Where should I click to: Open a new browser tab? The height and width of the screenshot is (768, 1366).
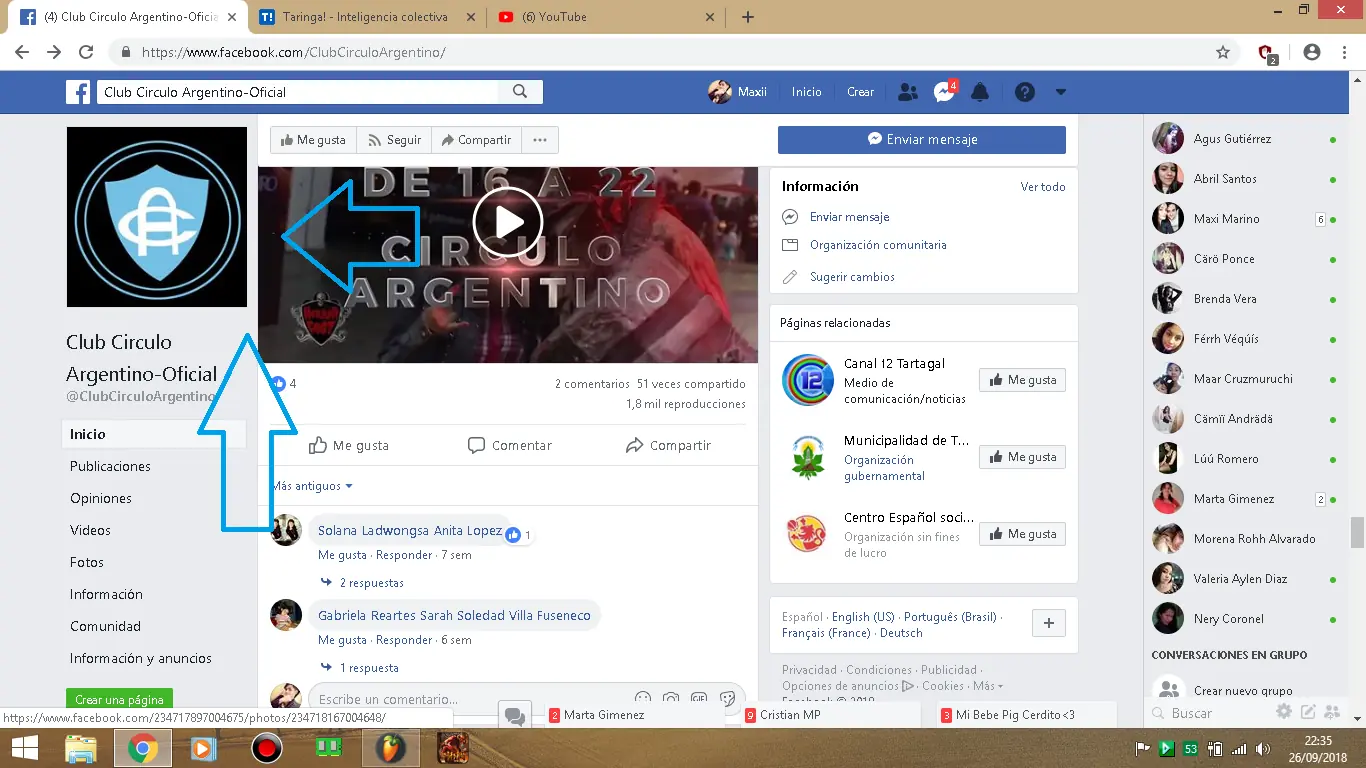pyautogui.click(x=748, y=17)
